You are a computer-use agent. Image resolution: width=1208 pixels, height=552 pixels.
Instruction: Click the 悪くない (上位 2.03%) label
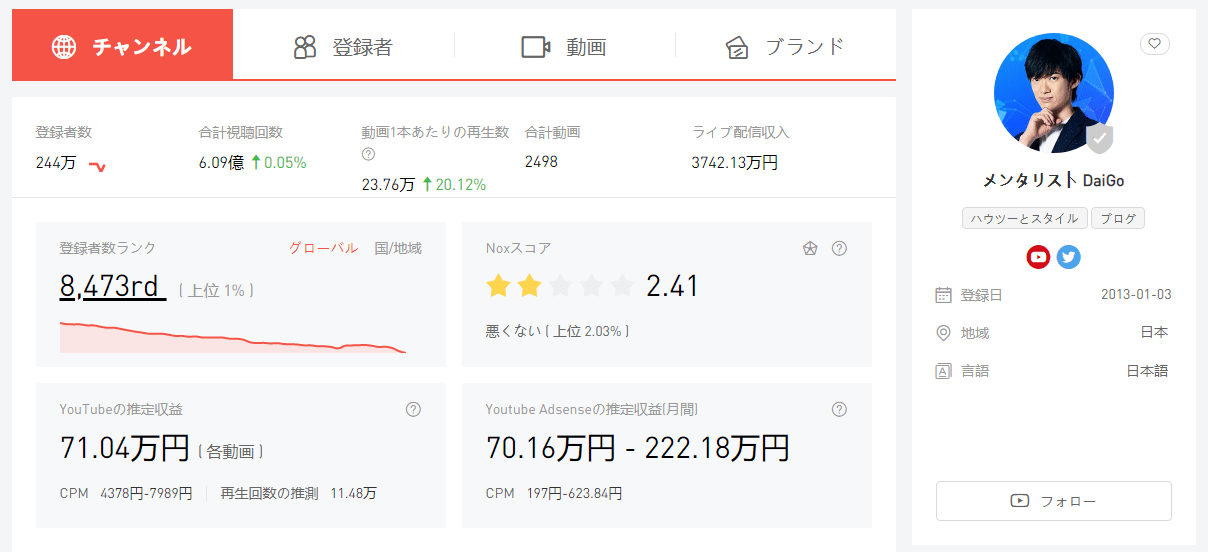click(x=557, y=331)
